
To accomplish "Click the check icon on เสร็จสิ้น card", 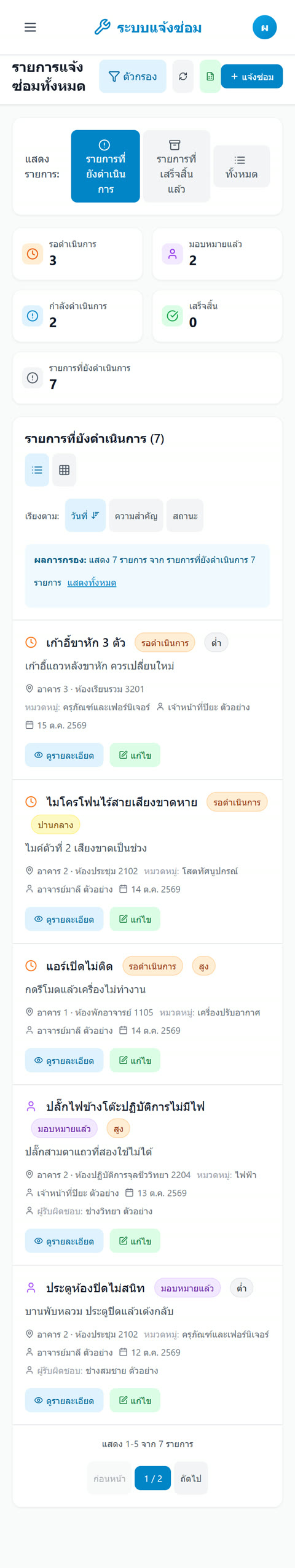I will (x=173, y=316).
